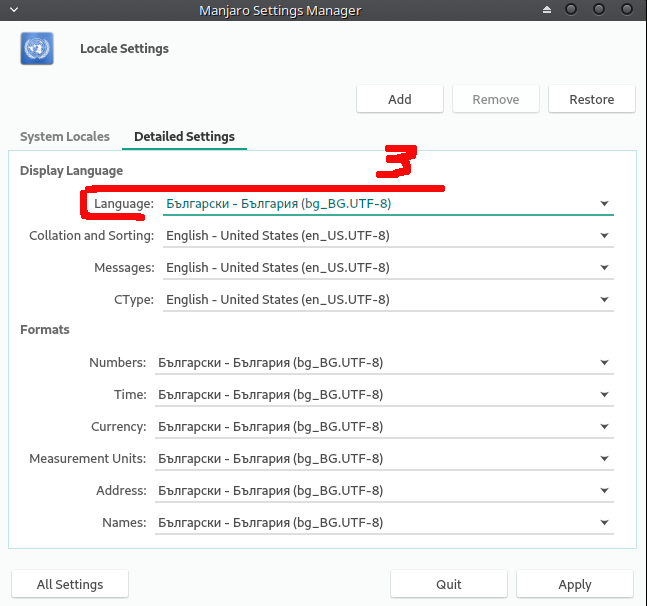Click the Add locale button
647x606 pixels.
[x=400, y=99]
